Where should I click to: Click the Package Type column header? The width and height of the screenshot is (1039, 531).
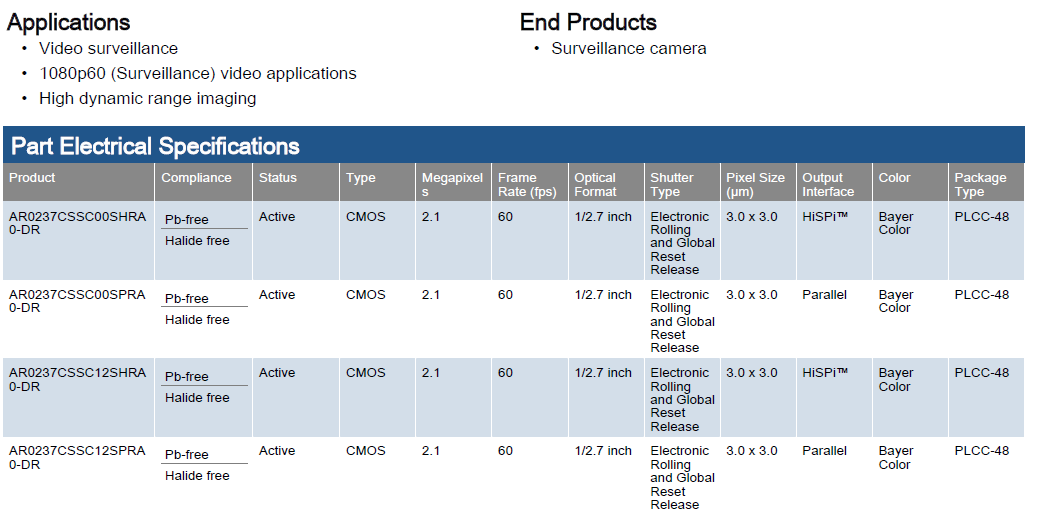(980, 184)
